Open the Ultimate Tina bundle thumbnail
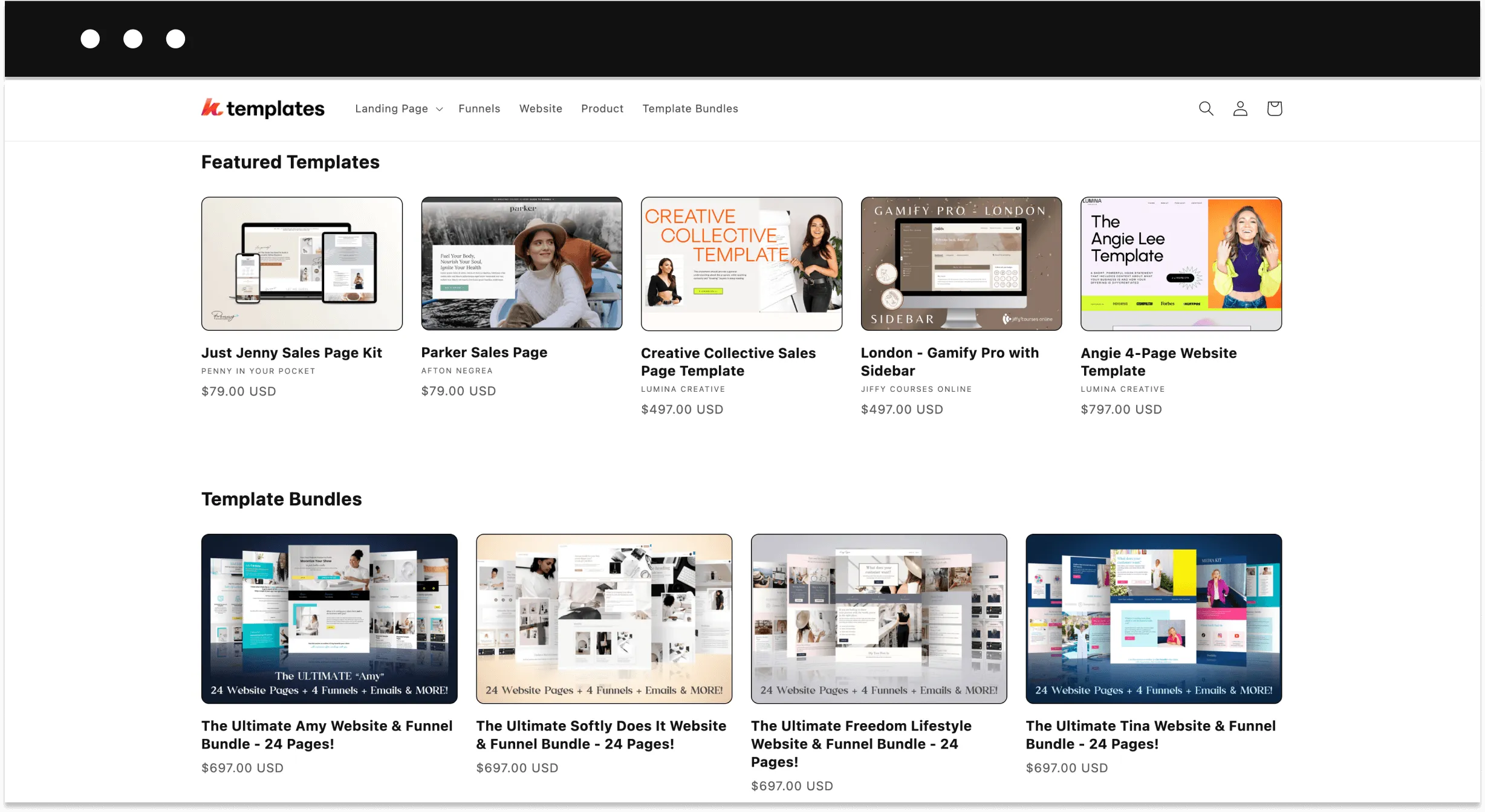The width and height of the screenshot is (1485, 812). tap(1154, 619)
